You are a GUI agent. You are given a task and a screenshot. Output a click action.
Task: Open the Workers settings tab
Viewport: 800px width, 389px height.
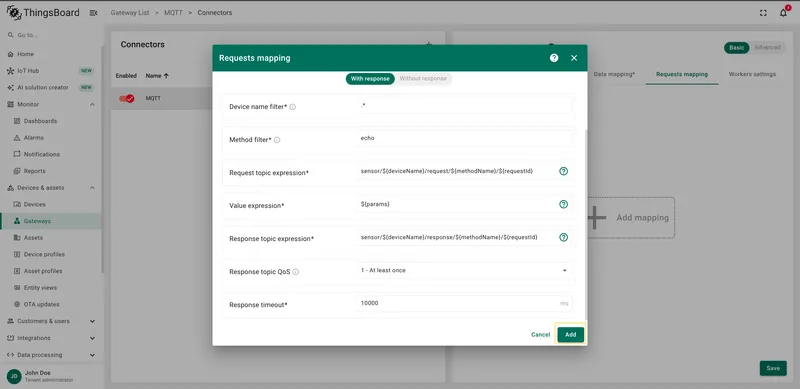point(752,75)
